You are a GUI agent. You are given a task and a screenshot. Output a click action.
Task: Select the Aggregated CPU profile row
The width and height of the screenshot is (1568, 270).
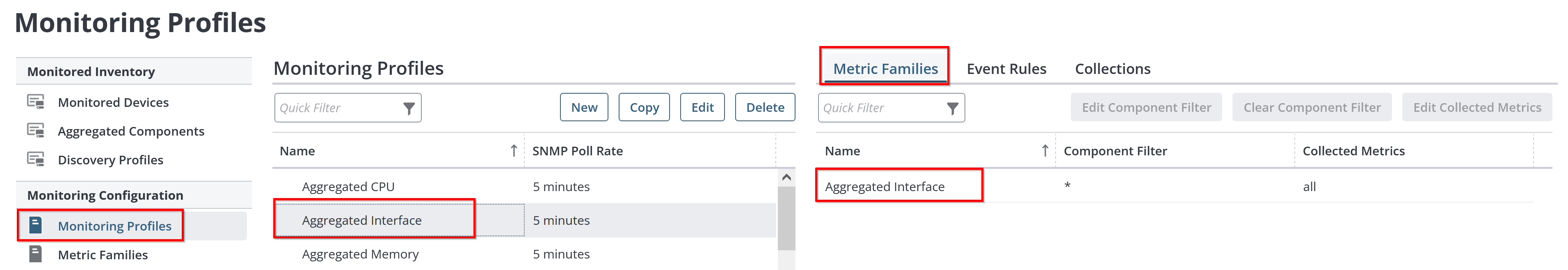point(348,187)
